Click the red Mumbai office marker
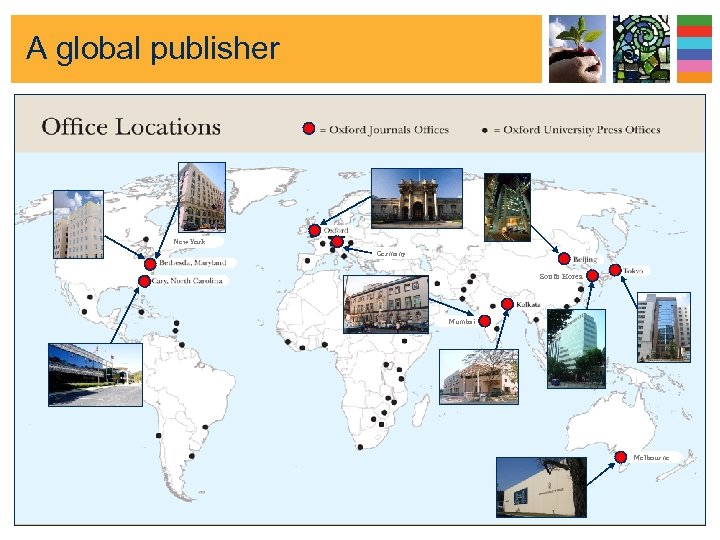Screen dimensions: 720x540 (x=484, y=321)
